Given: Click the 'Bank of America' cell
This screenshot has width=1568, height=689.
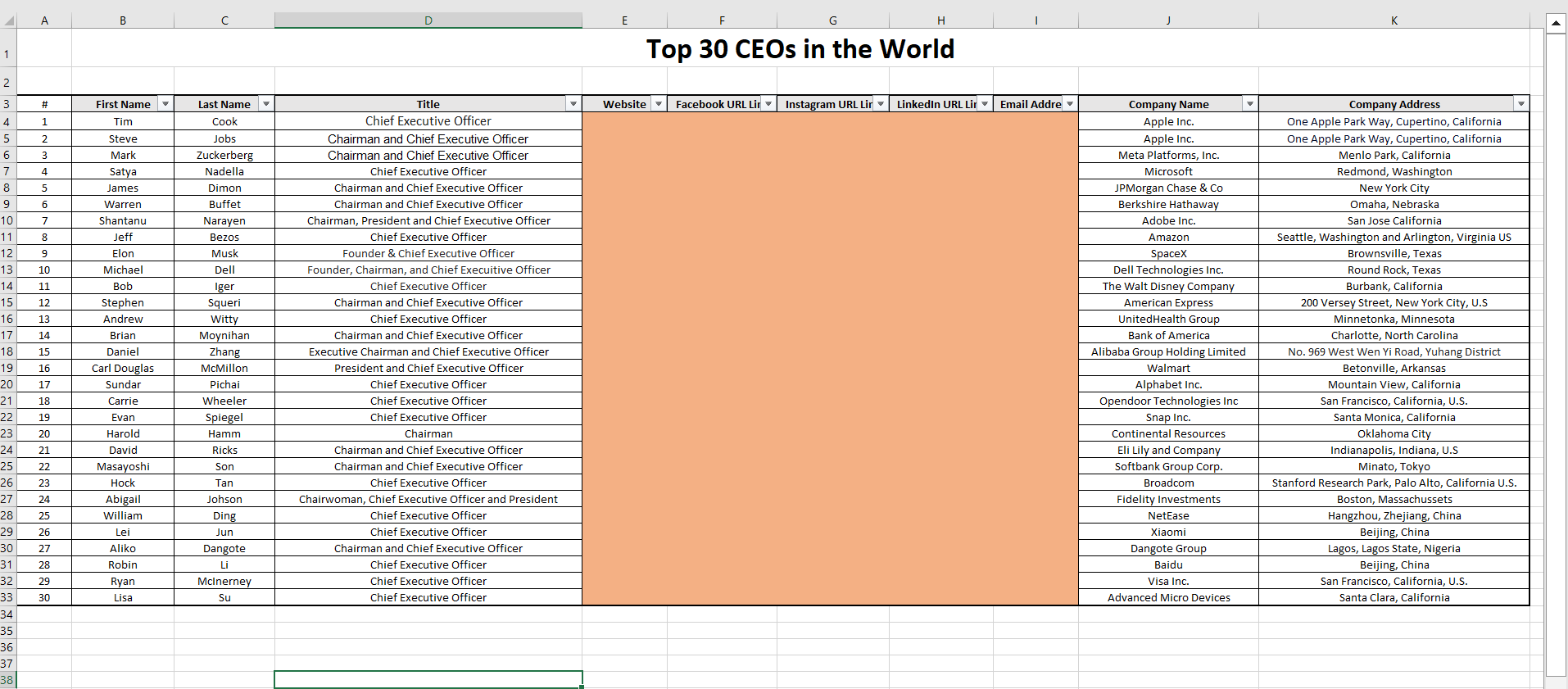Looking at the screenshot, I should 1168,335.
